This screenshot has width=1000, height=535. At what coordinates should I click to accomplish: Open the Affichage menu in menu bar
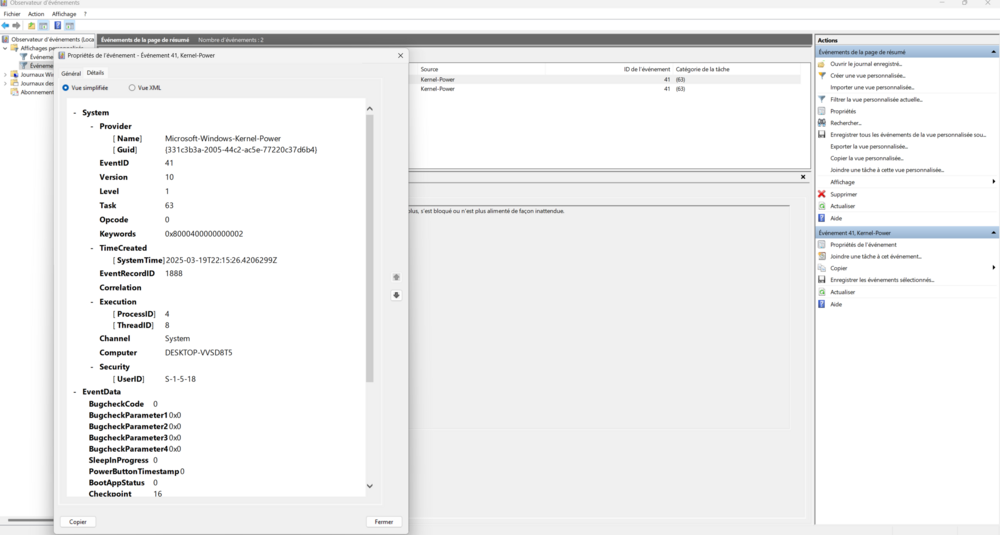[64, 14]
